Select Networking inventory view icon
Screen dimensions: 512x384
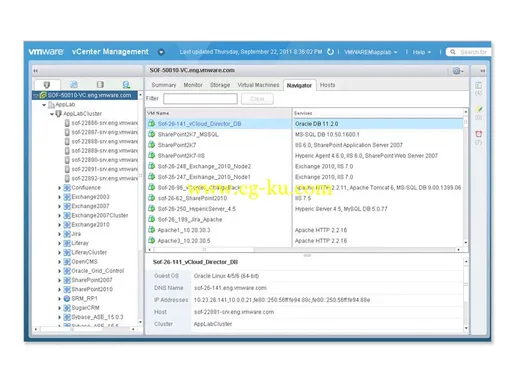pos(126,85)
